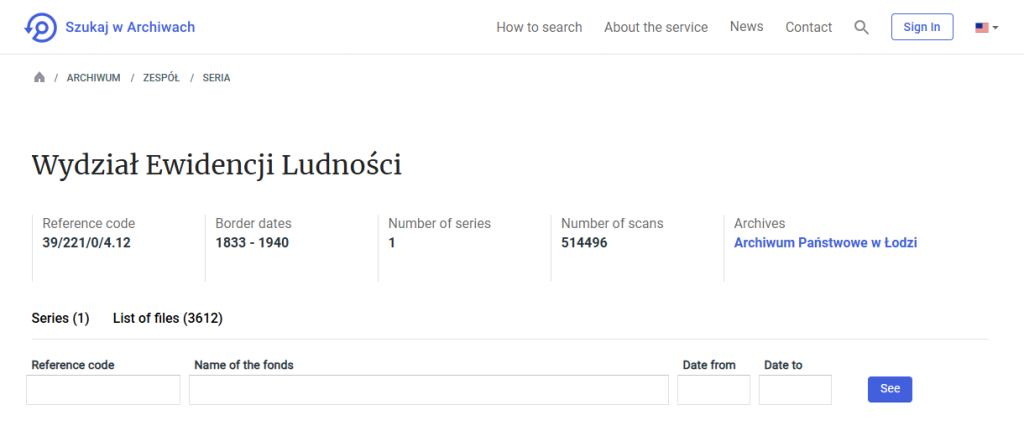Click the Sign In button
This screenshot has width=1024, height=436.
[922, 27]
